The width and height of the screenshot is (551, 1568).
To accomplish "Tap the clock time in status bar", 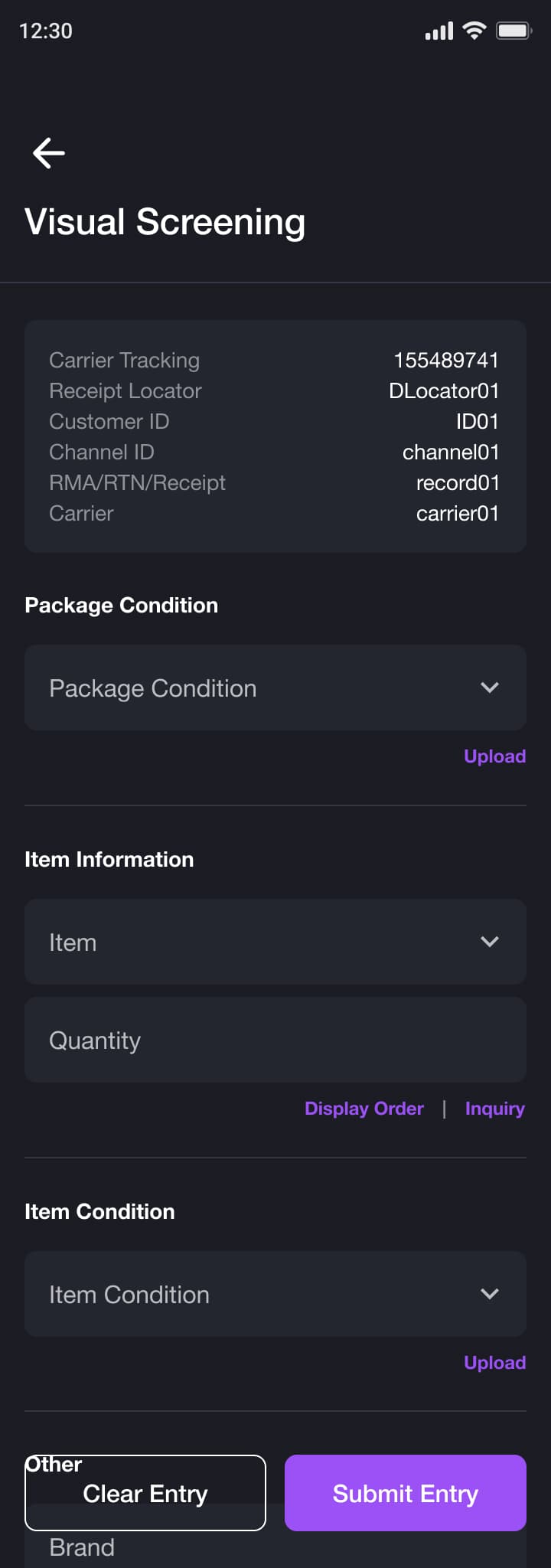I will (46, 31).
